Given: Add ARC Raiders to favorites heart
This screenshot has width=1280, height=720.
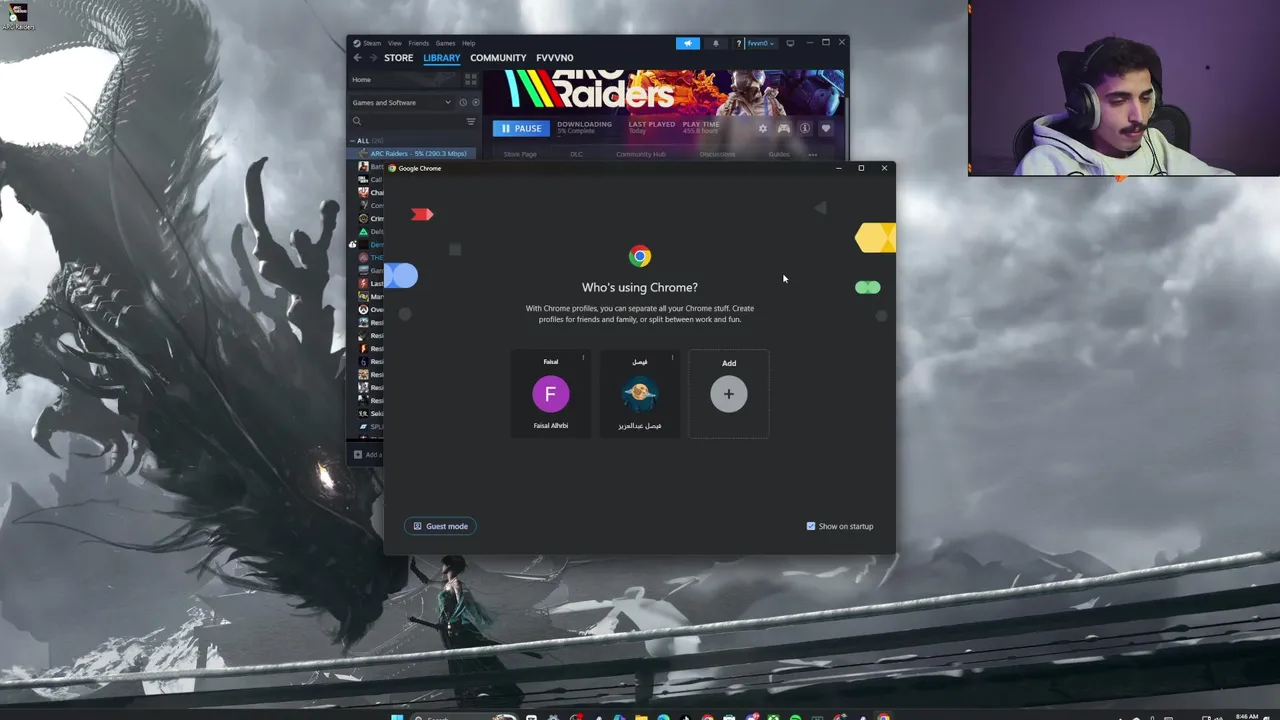Looking at the screenshot, I should [x=825, y=128].
